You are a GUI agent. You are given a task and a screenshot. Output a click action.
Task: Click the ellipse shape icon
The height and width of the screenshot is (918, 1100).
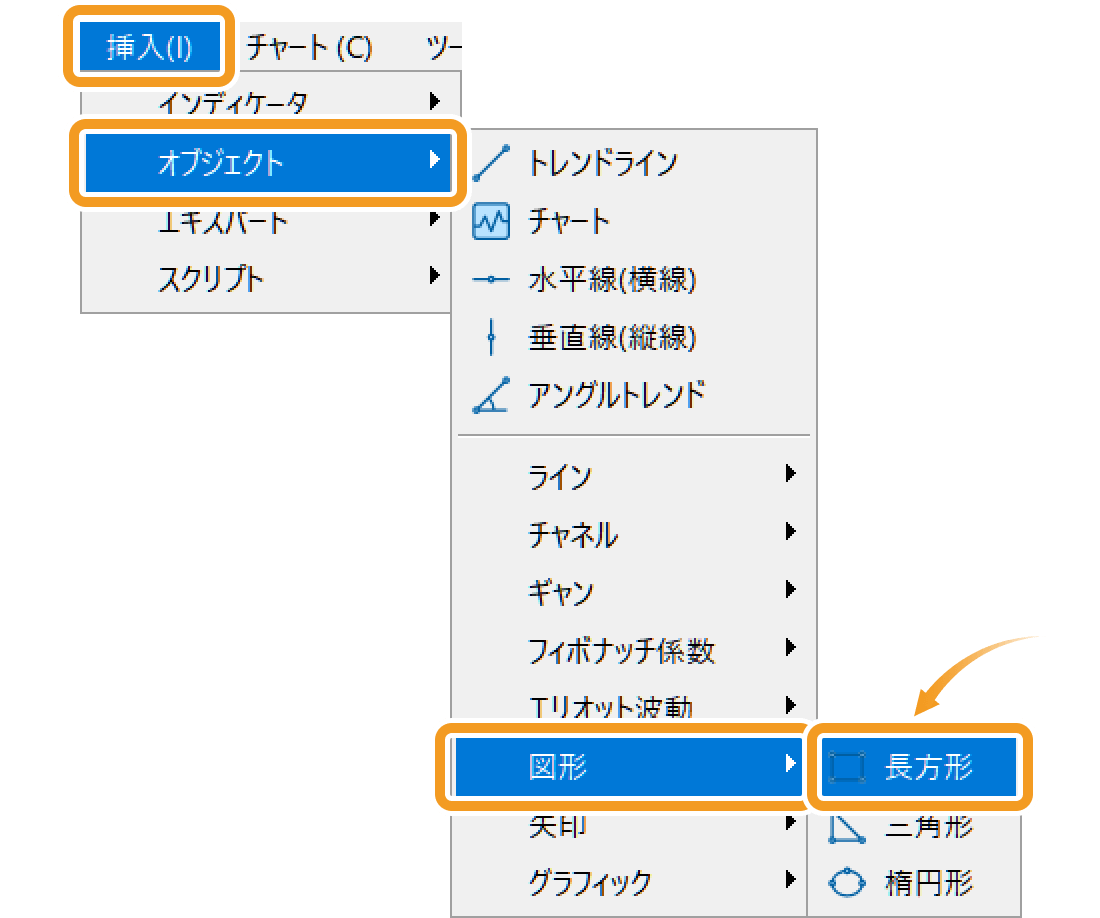click(847, 882)
